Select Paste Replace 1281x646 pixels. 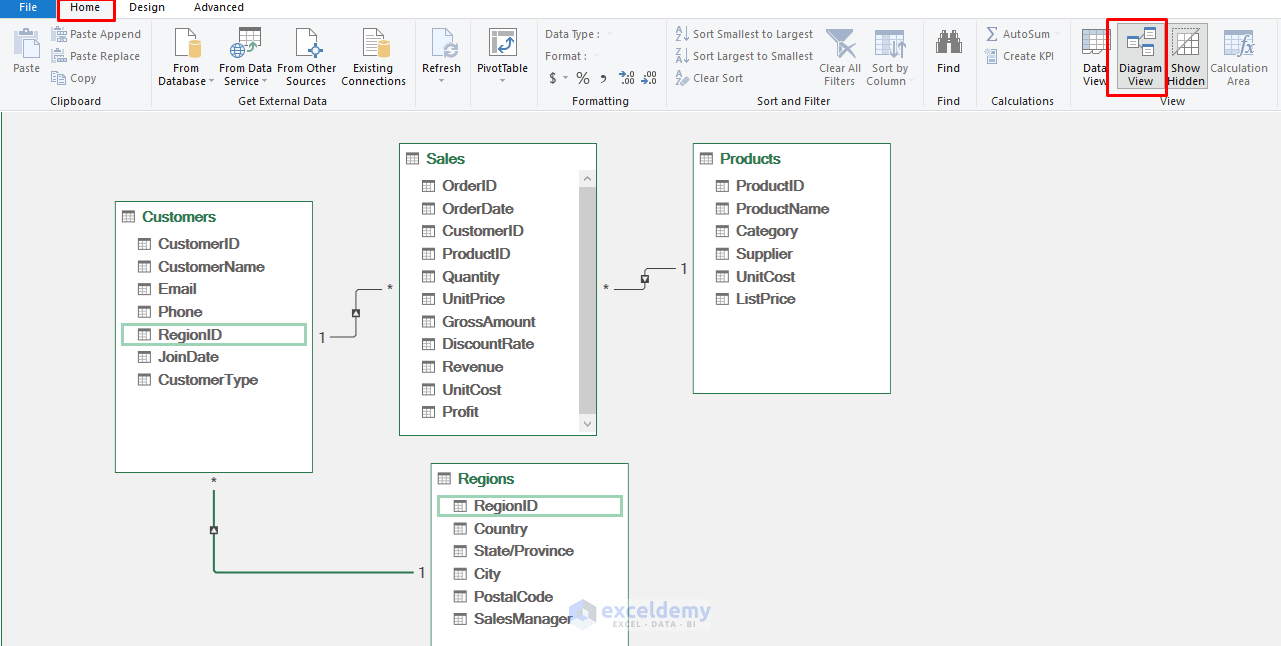97,56
